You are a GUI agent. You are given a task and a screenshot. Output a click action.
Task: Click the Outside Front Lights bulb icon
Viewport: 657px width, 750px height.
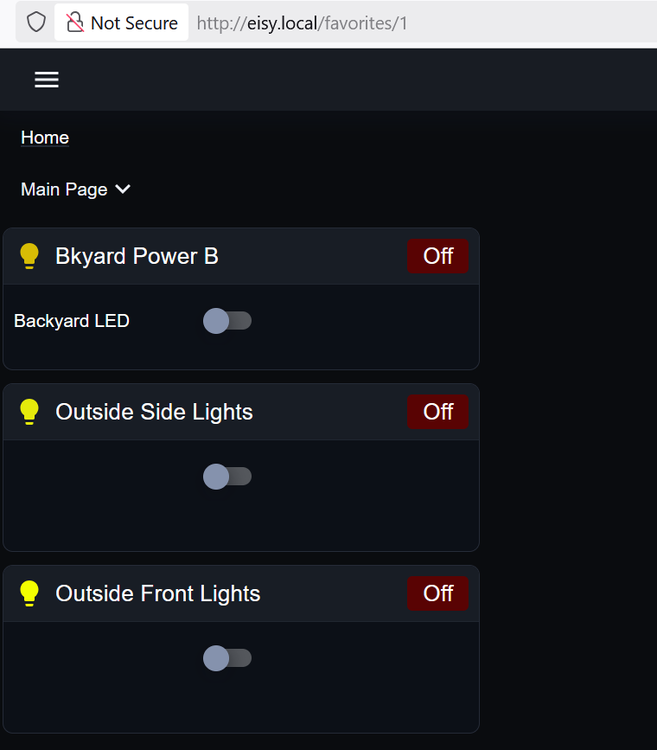(29, 594)
